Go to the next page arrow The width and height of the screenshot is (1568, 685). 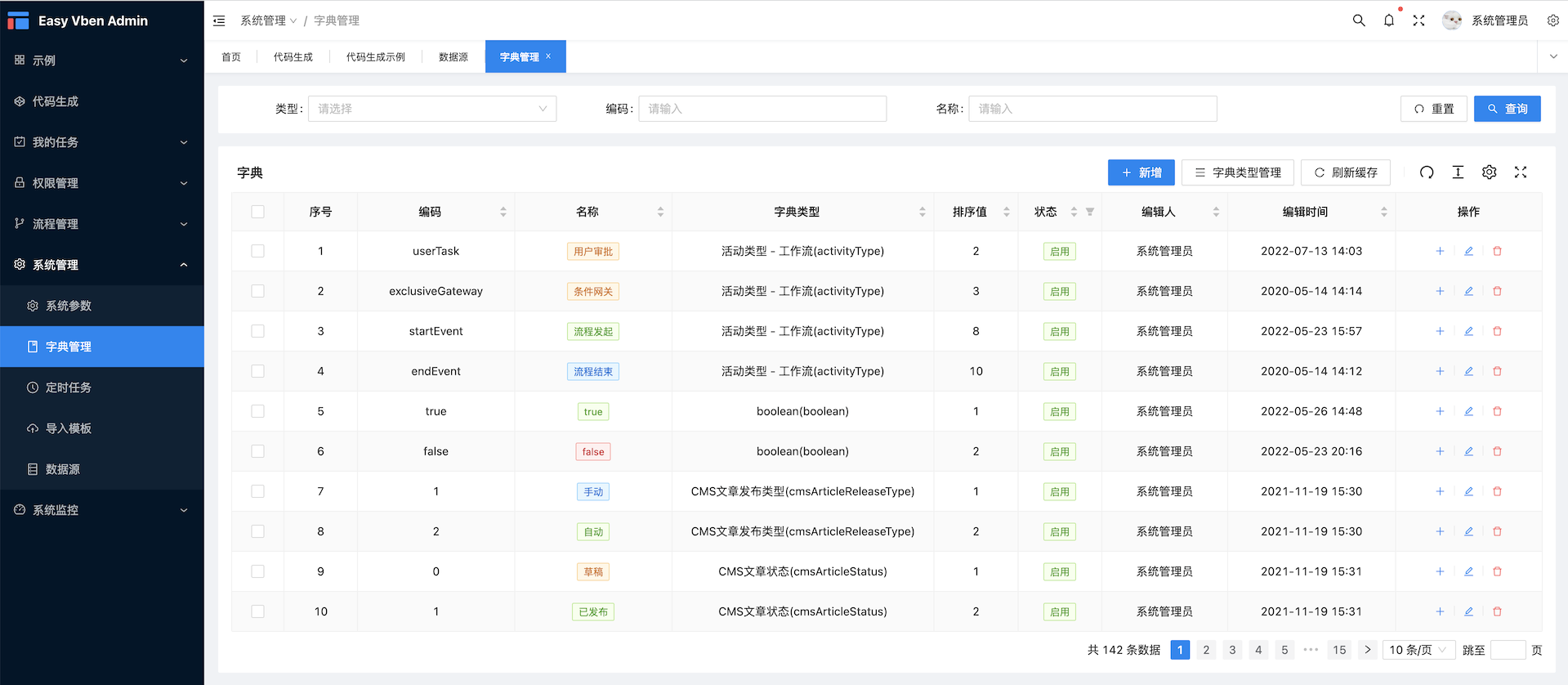click(1368, 650)
